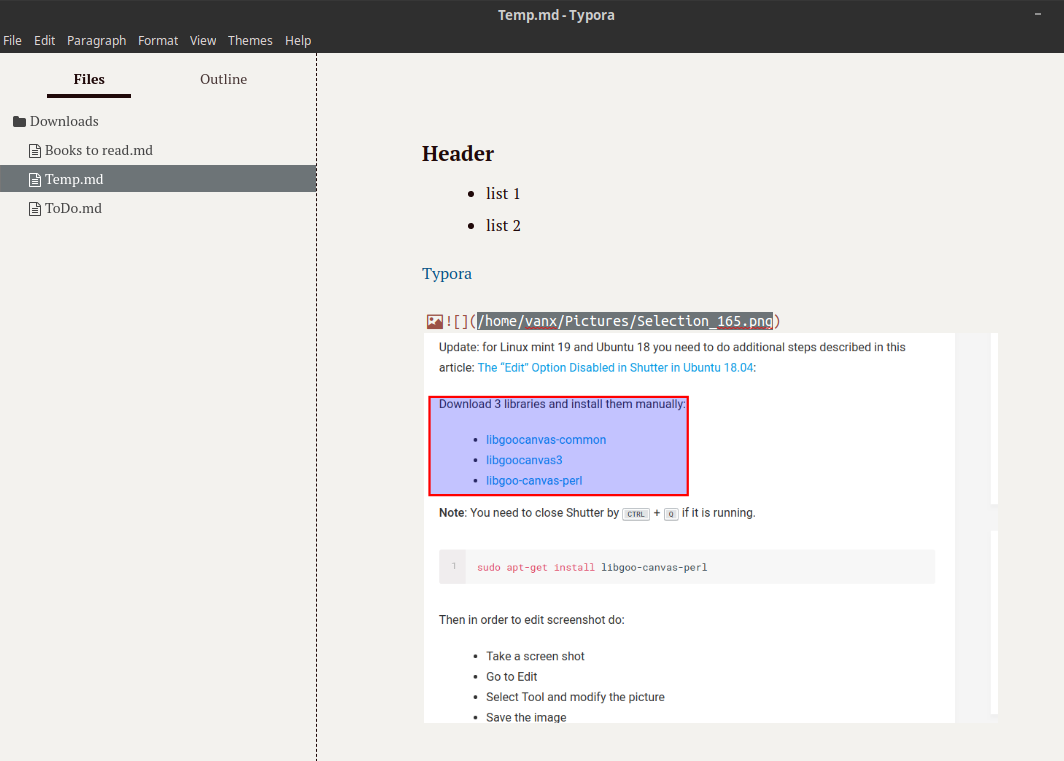1064x761 pixels.
Task: Open ToDo.md from the file list
Action: click(x=73, y=208)
